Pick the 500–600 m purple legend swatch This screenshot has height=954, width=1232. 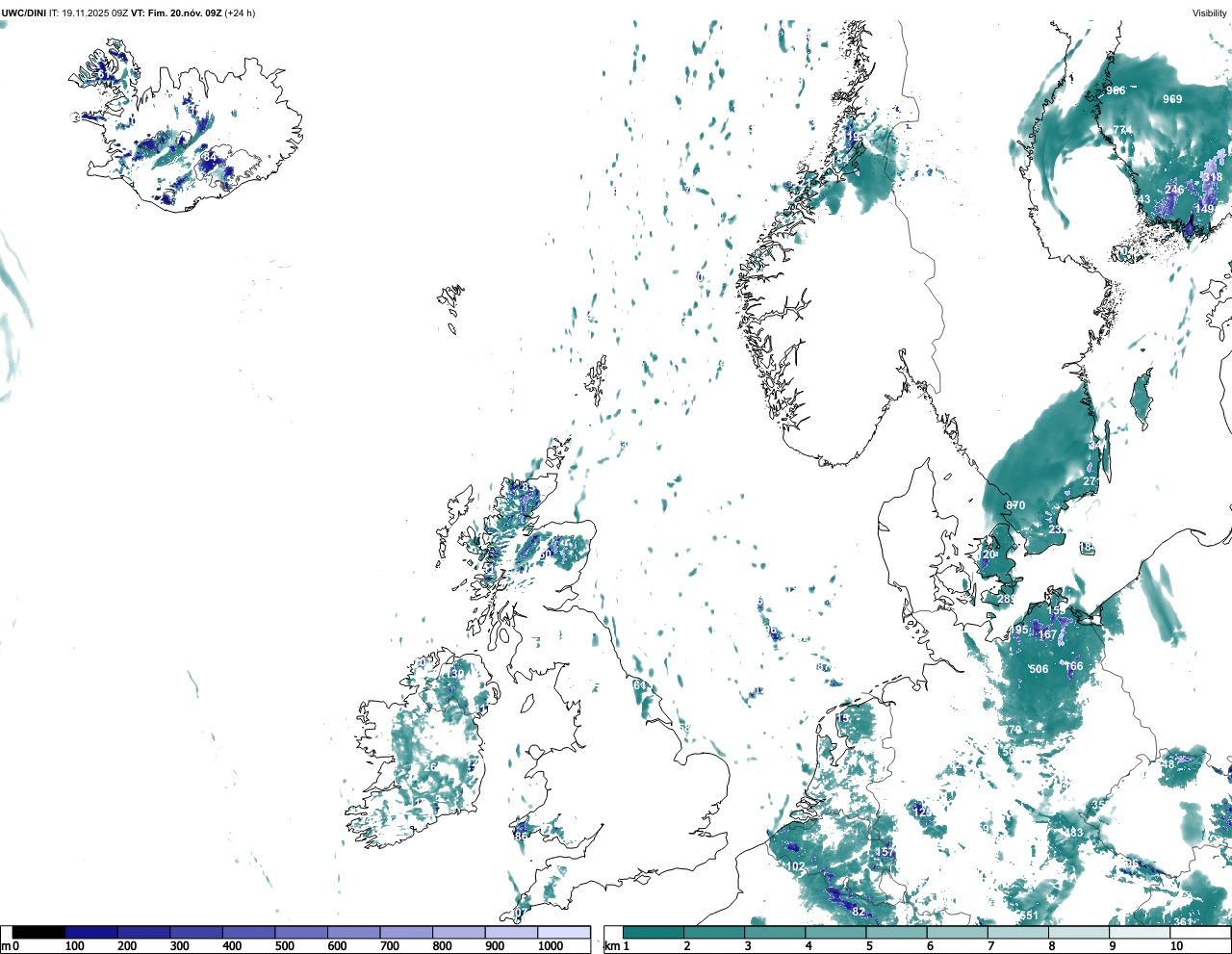point(301,932)
